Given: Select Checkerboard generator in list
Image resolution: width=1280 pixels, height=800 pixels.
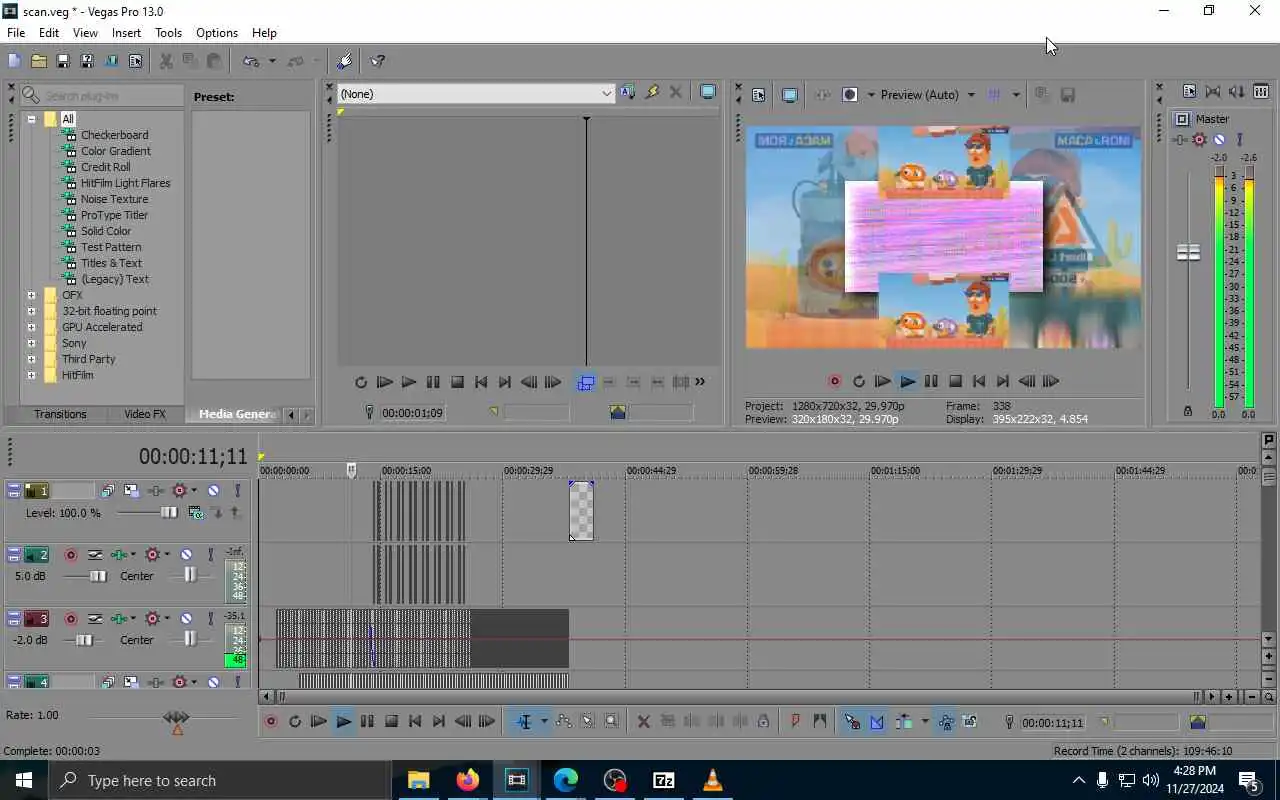Looking at the screenshot, I should click(114, 135).
